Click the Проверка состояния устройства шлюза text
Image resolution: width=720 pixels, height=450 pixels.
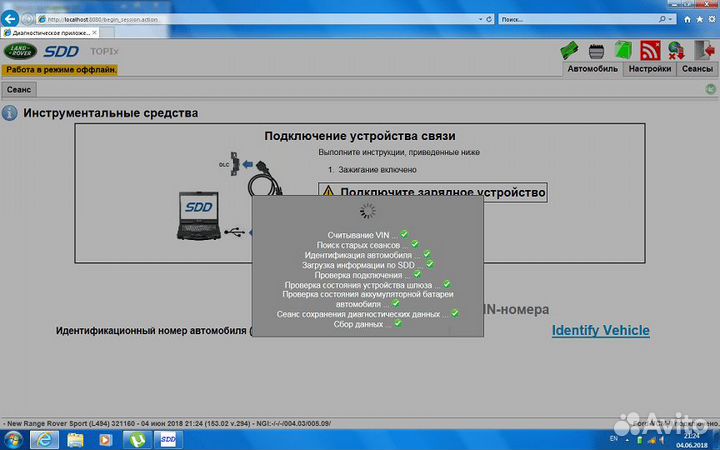tap(358, 285)
